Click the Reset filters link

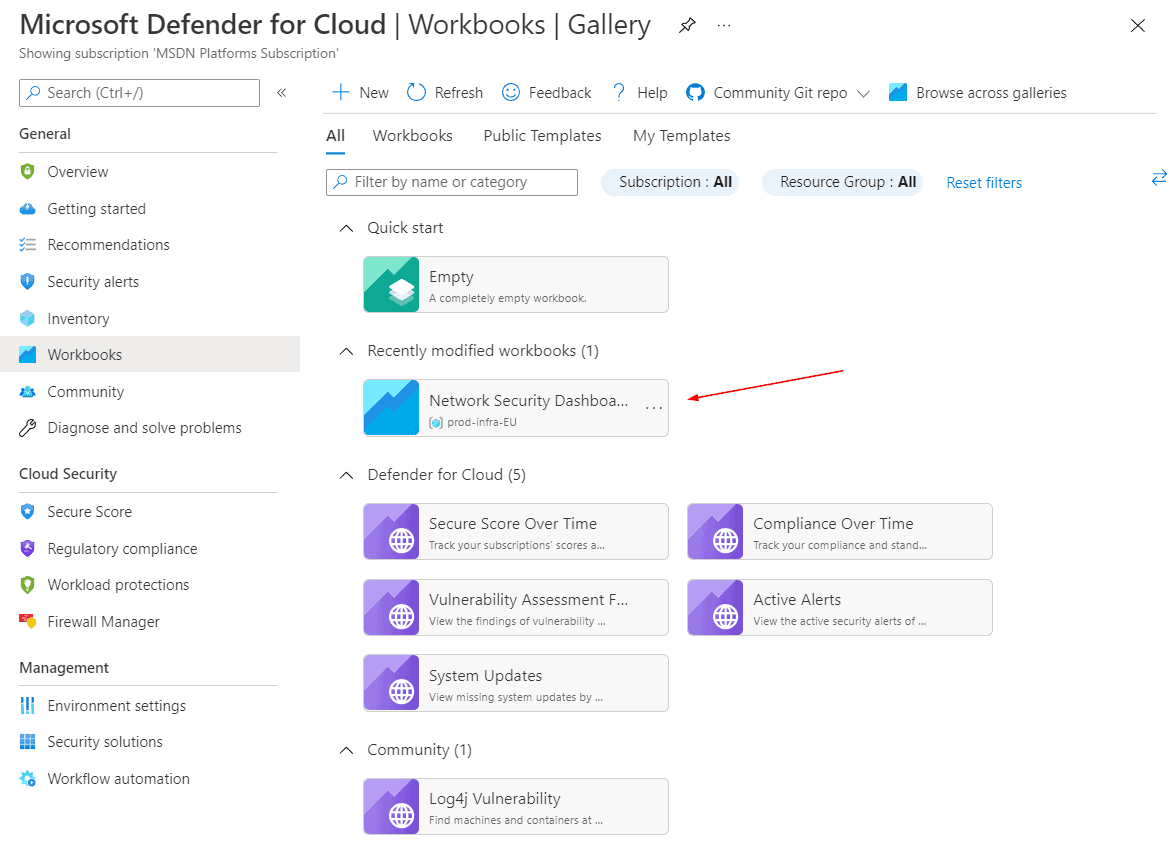point(984,183)
